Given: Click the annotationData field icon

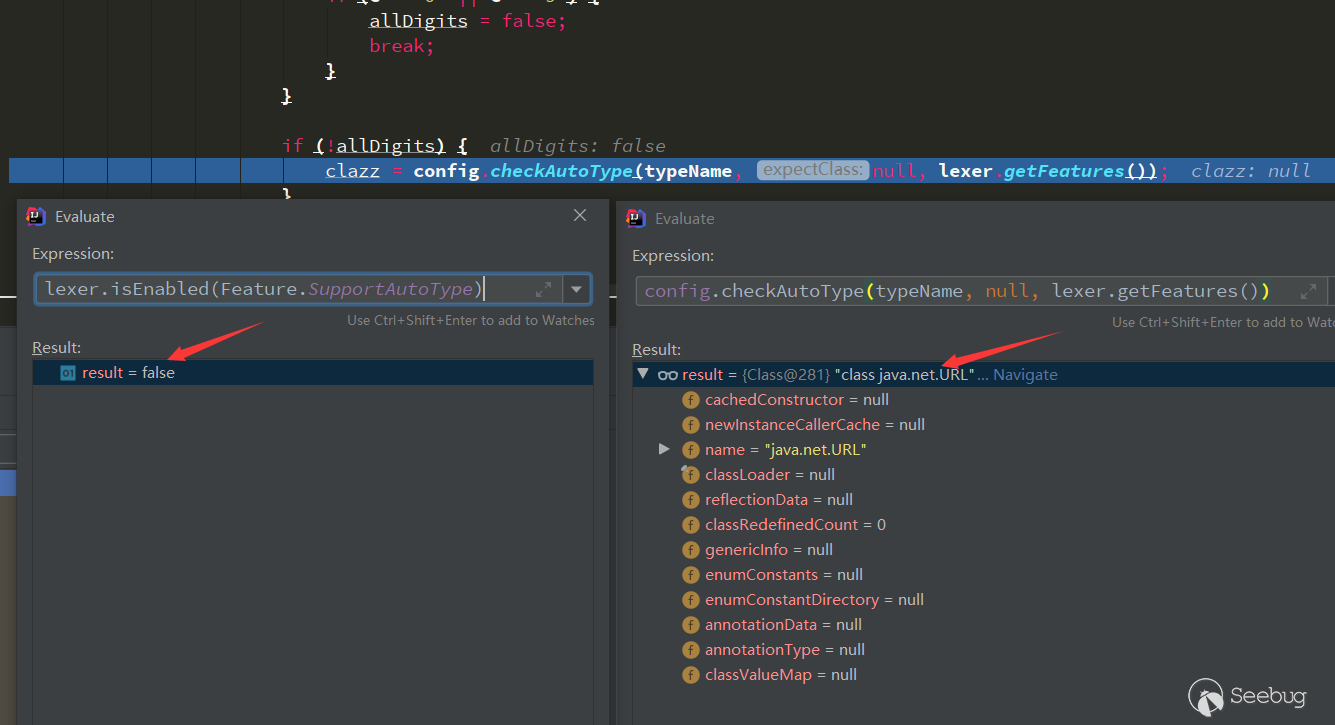Looking at the screenshot, I should click(690, 625).
